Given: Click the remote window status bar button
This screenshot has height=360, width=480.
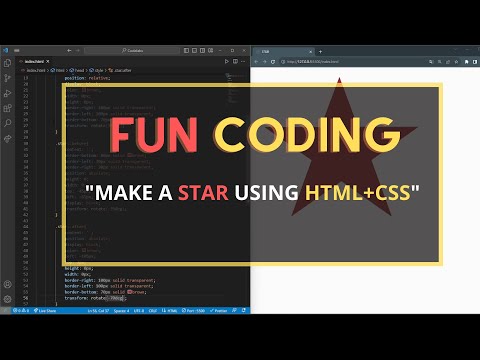Looking at the screenshot, I should (x=5, y=311).
